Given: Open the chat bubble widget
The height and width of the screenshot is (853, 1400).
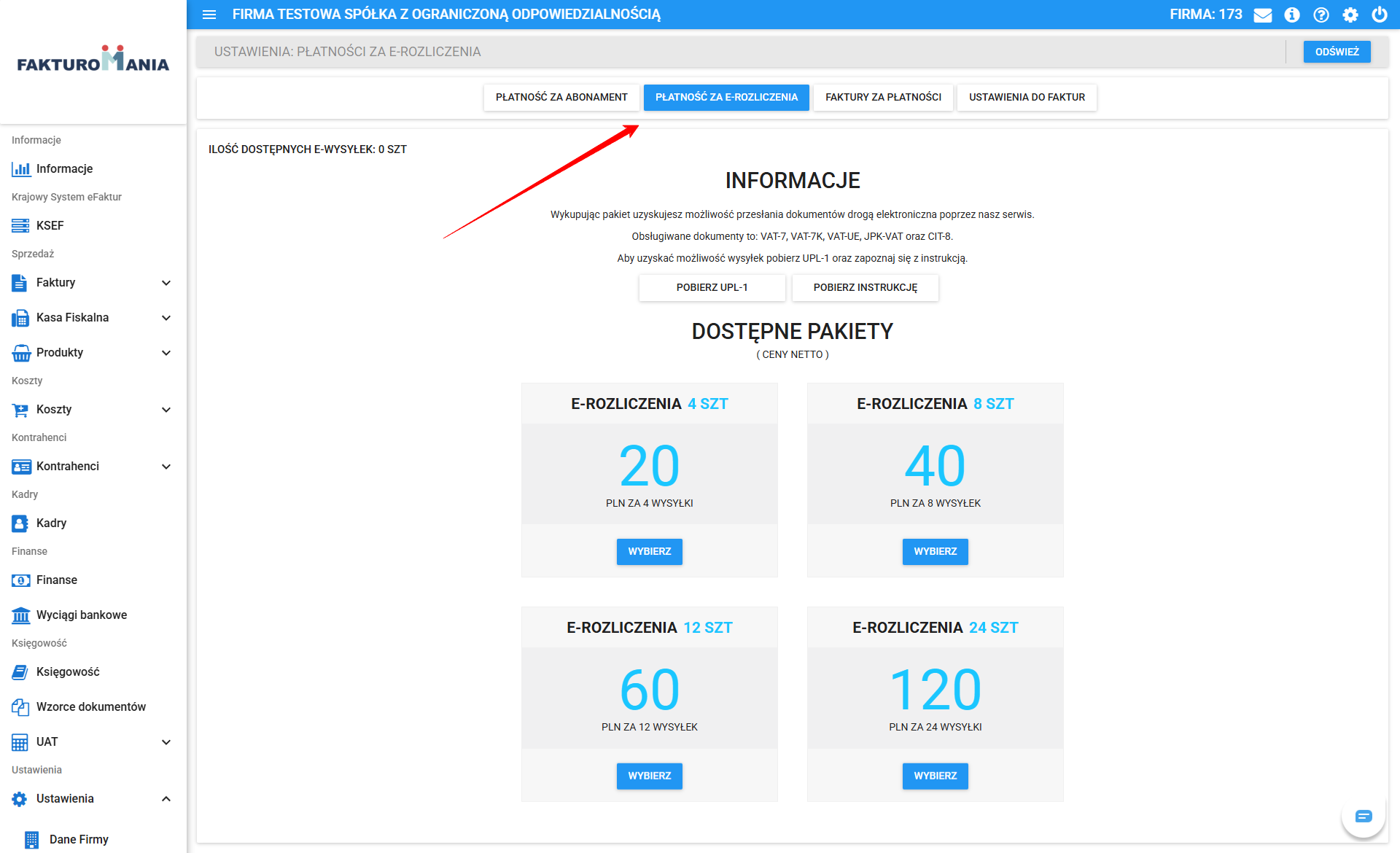Looking at the screenshot, I should pos(1364,816).
